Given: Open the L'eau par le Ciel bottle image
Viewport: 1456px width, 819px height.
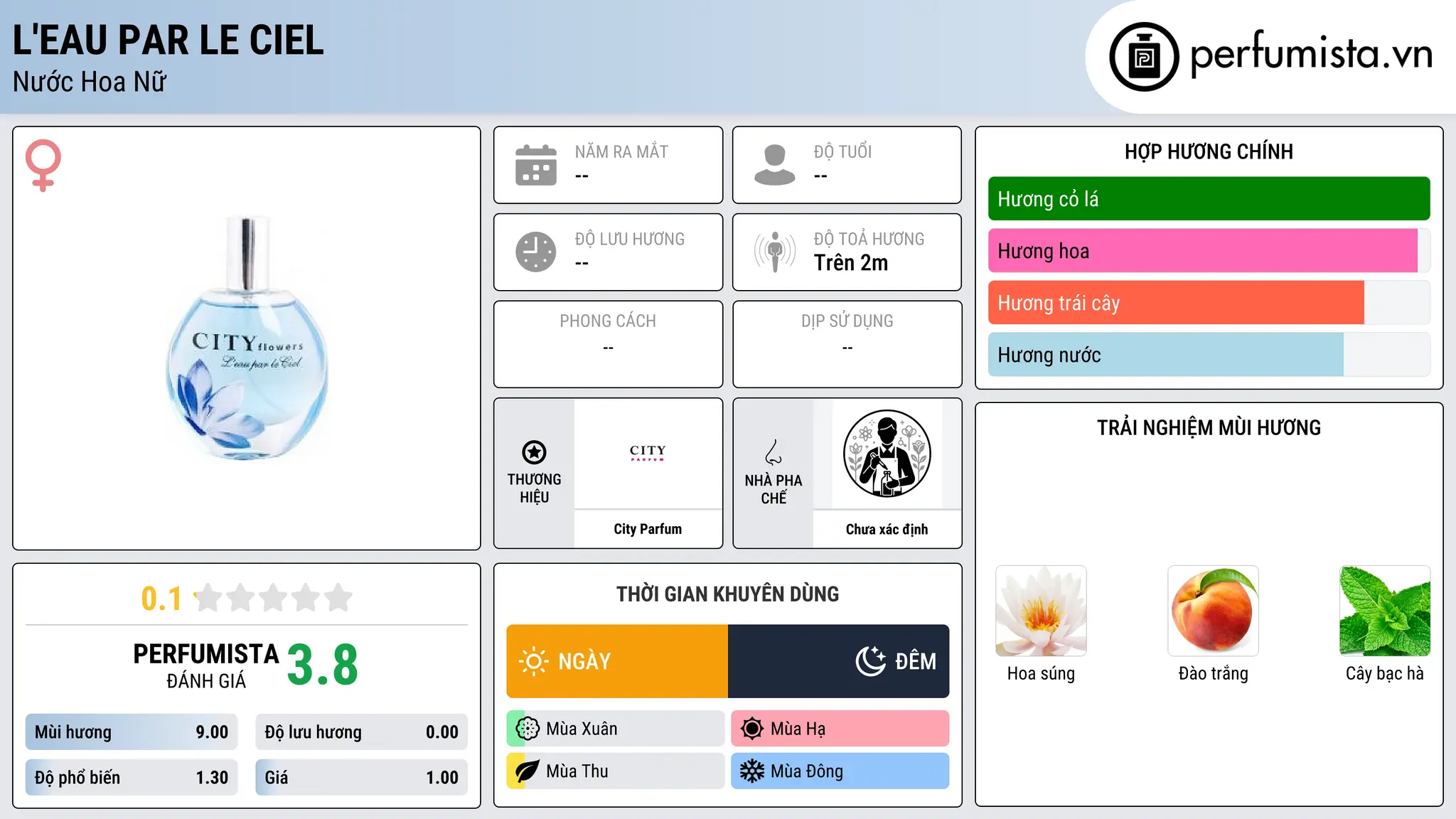Looking at the screenshot, I should [247, 338].
